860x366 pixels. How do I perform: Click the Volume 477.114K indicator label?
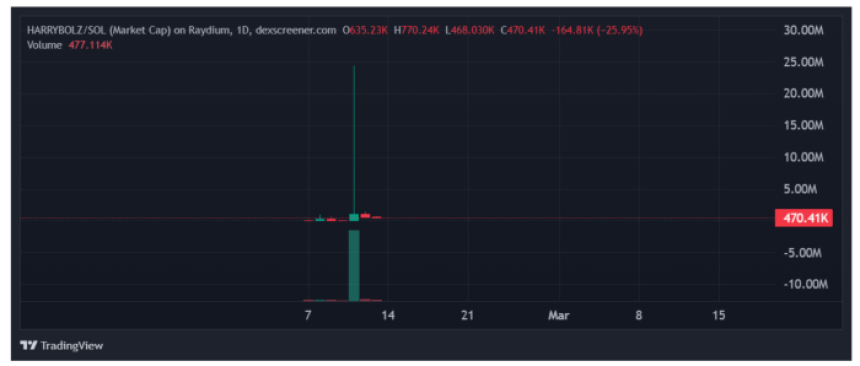click(70, 46)
